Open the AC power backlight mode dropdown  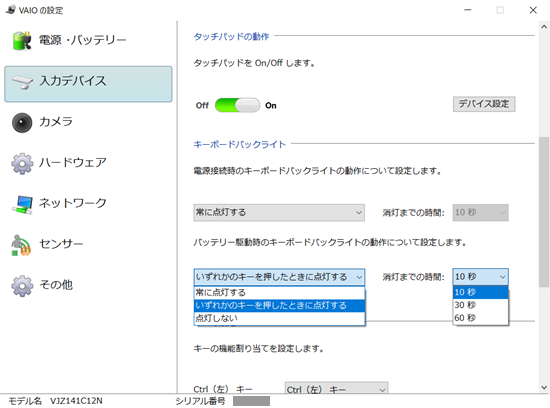point(279,213)
